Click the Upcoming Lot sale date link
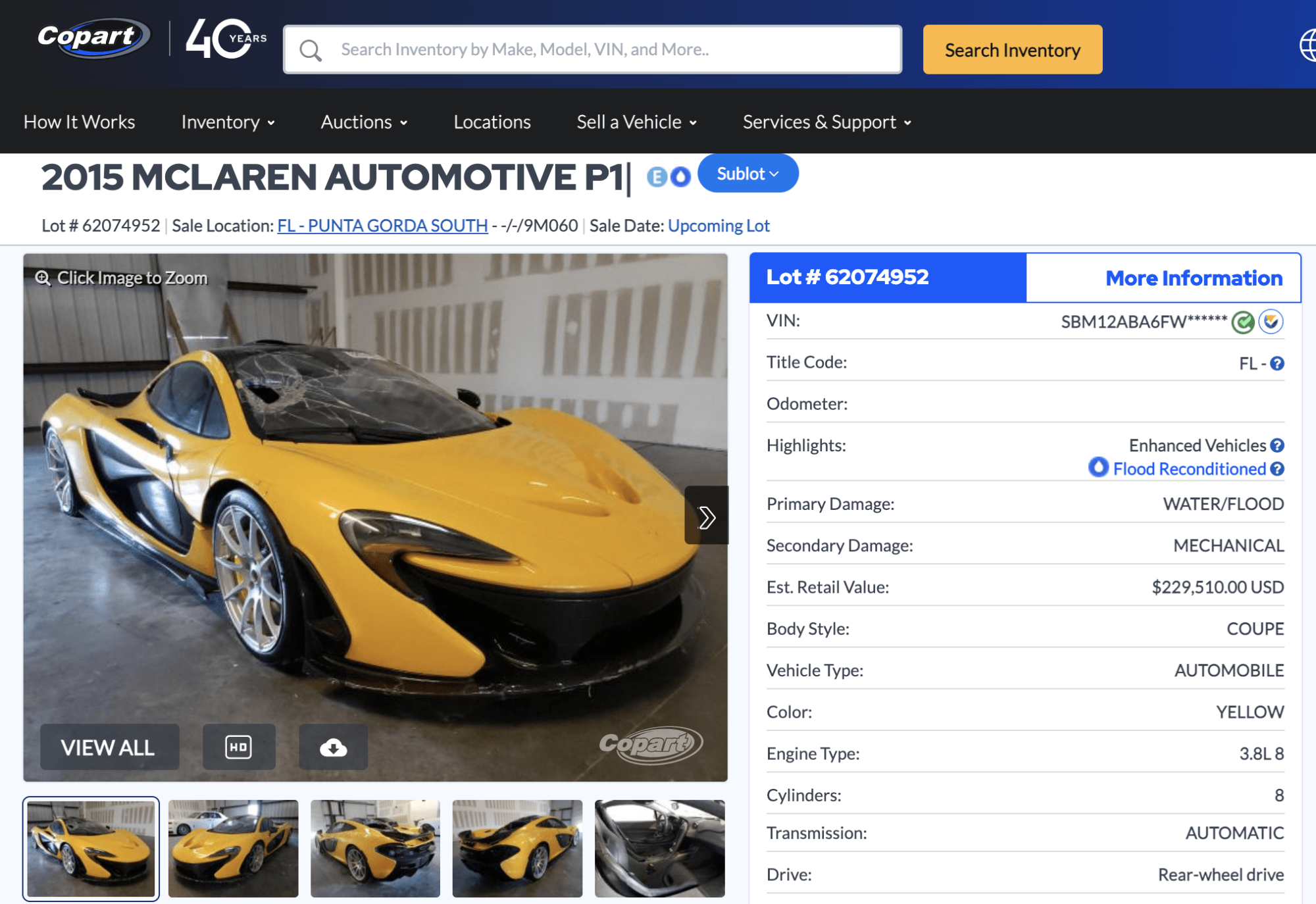The image size is (1316, 904). tap(719, 226)
